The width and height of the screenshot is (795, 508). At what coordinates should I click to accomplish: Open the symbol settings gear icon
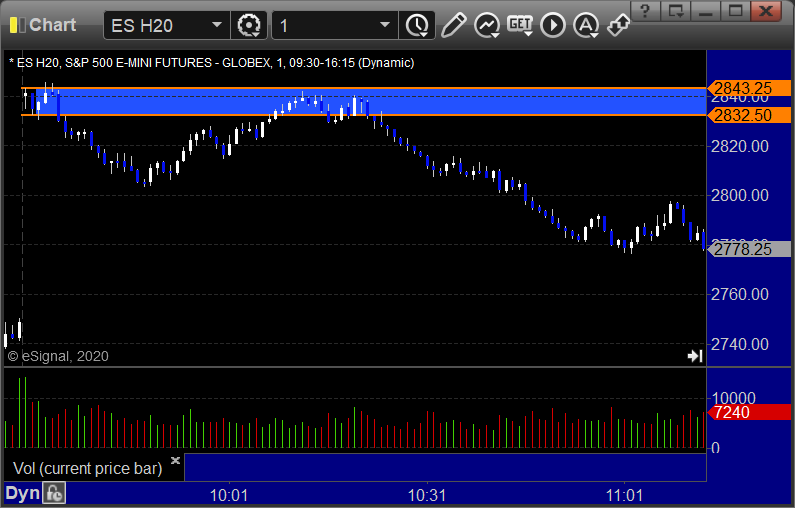249,25
